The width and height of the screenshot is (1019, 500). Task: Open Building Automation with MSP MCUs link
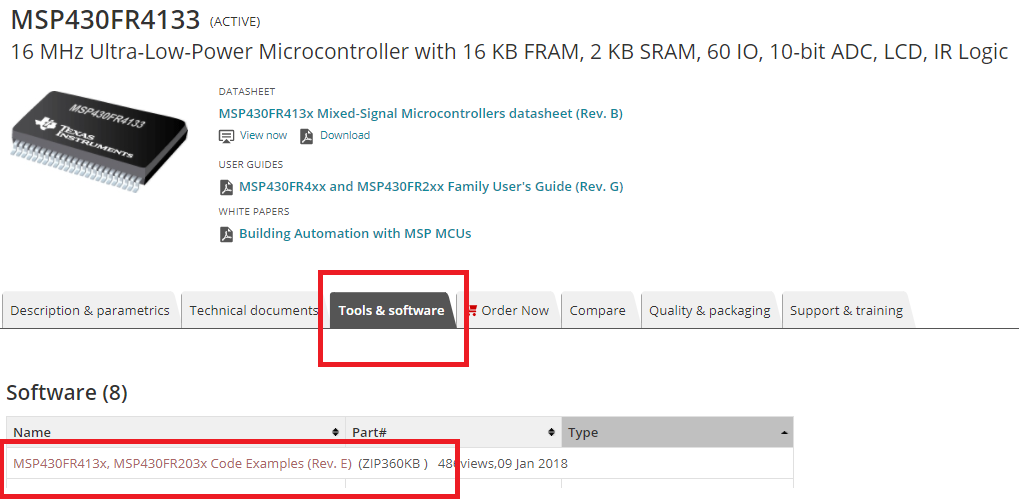click(355, 234)
